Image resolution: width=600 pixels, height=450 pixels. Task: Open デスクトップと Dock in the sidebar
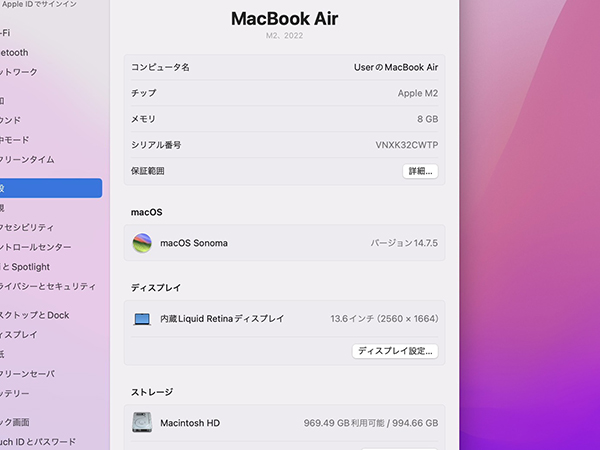[35, 315]
